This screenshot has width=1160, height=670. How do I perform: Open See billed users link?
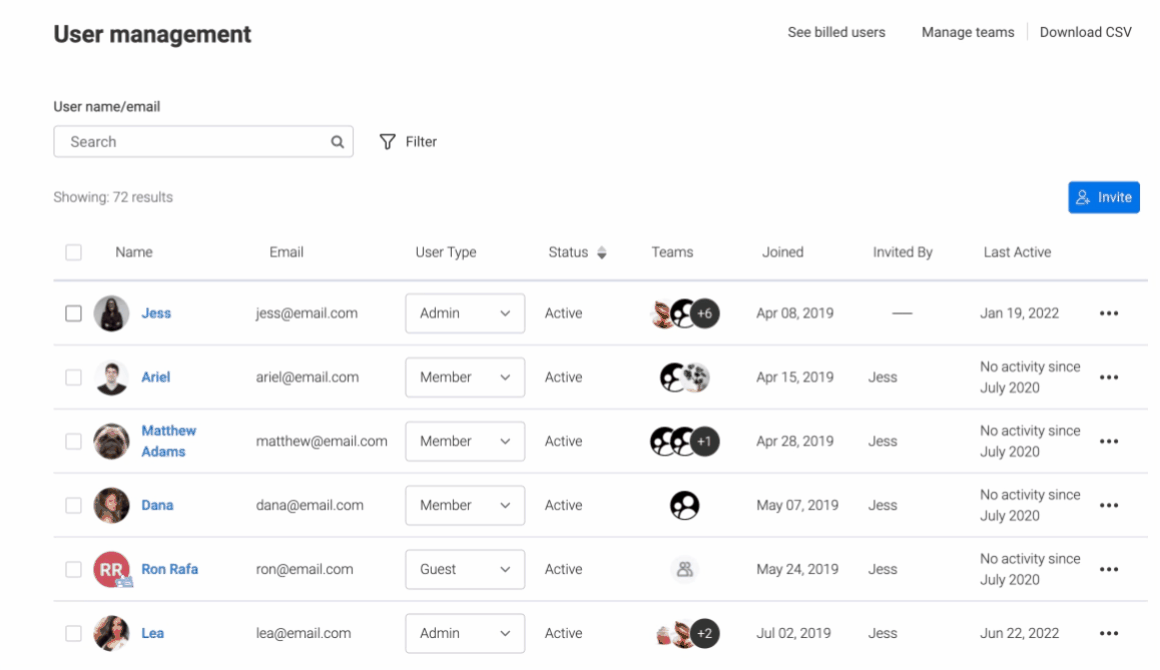pyautogui.click(x=836, y=33)
